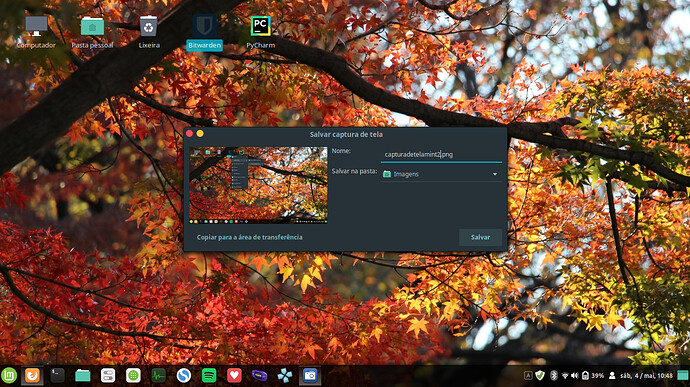
Task: Open the Bluetooth tray icon
Action: point(554,376)
